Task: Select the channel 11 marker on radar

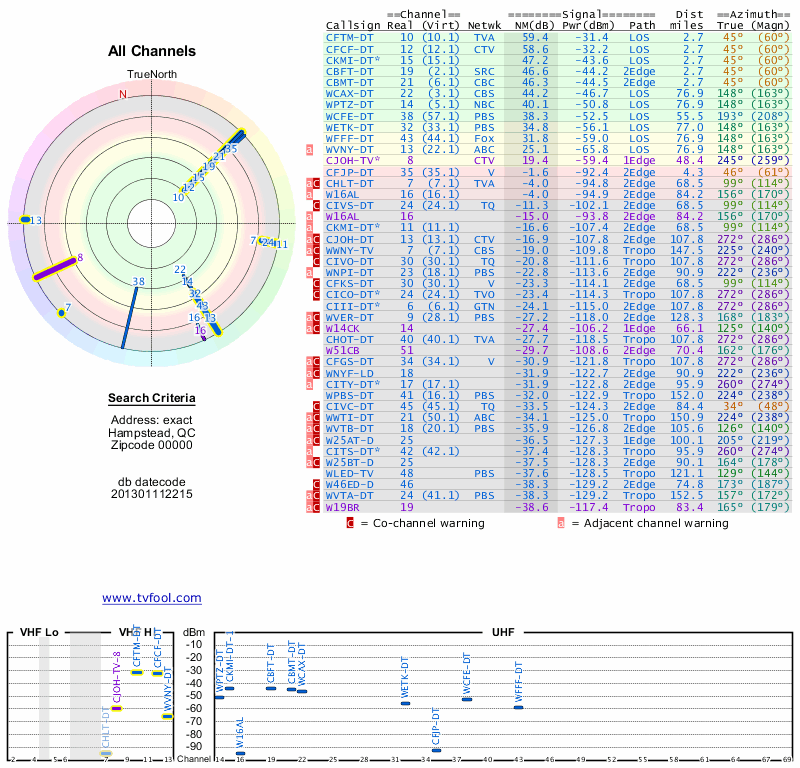Action: pyautogui.click(x=281, y=244)
